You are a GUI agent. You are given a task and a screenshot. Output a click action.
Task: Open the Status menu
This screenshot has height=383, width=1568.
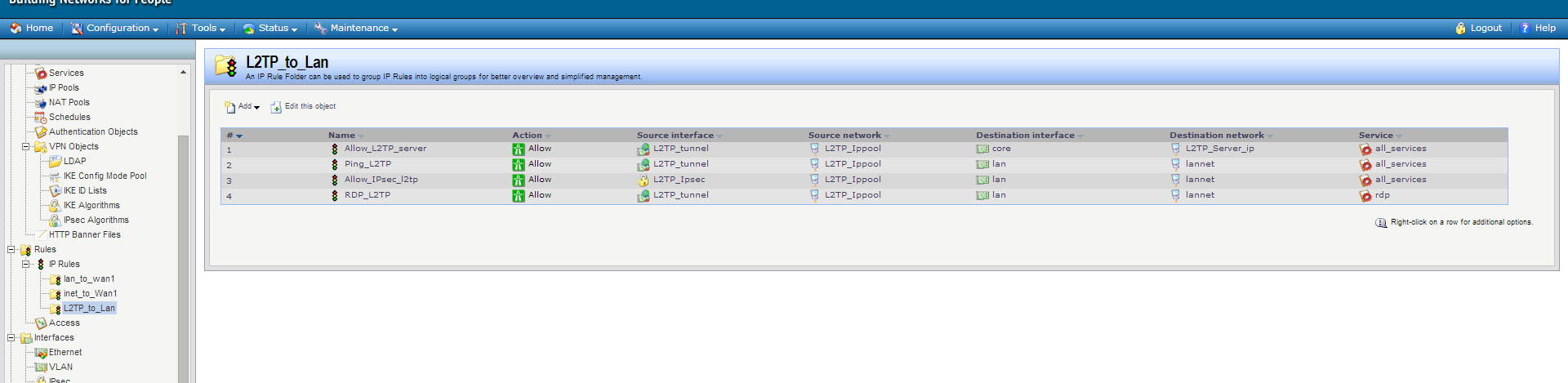pos(269,28)
